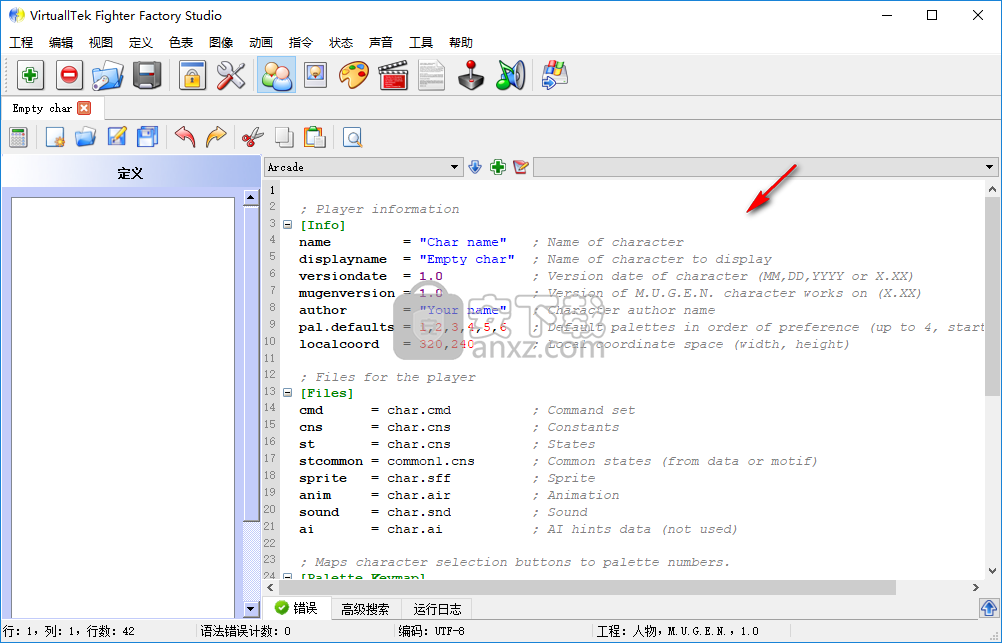Open the Arcade dropdown list
This screenshot has width=1002, height=643.
pyautogui.click(x=455, y=167)
